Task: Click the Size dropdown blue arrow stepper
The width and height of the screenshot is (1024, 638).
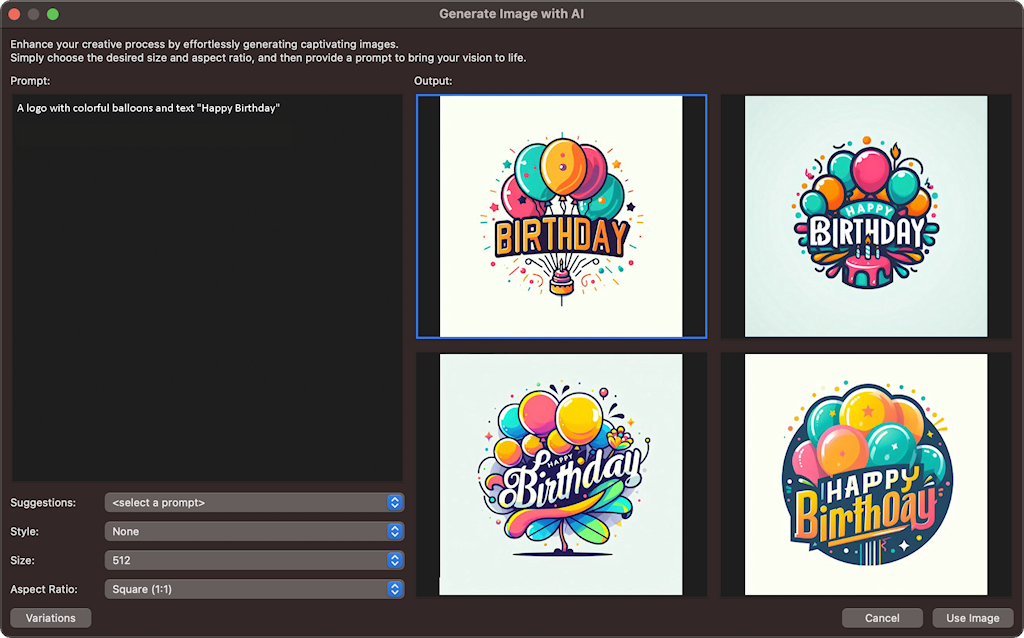Action: (x=395, y=560)
